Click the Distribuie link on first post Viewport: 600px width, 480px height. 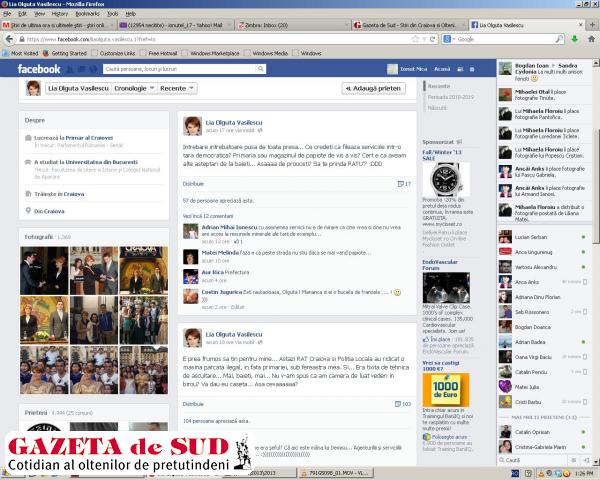pyautogui.click(x=193, y=184)
